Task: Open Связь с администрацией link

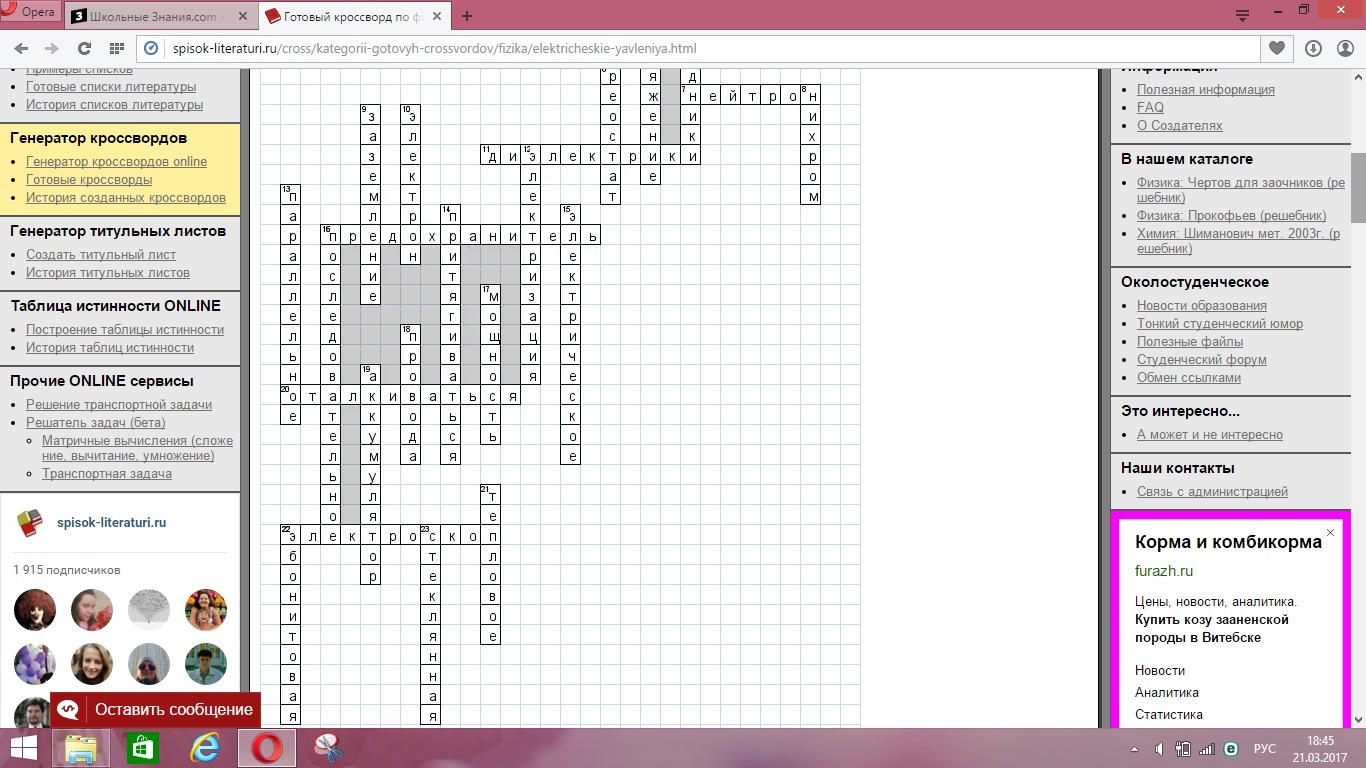Action: (1212, 492)
